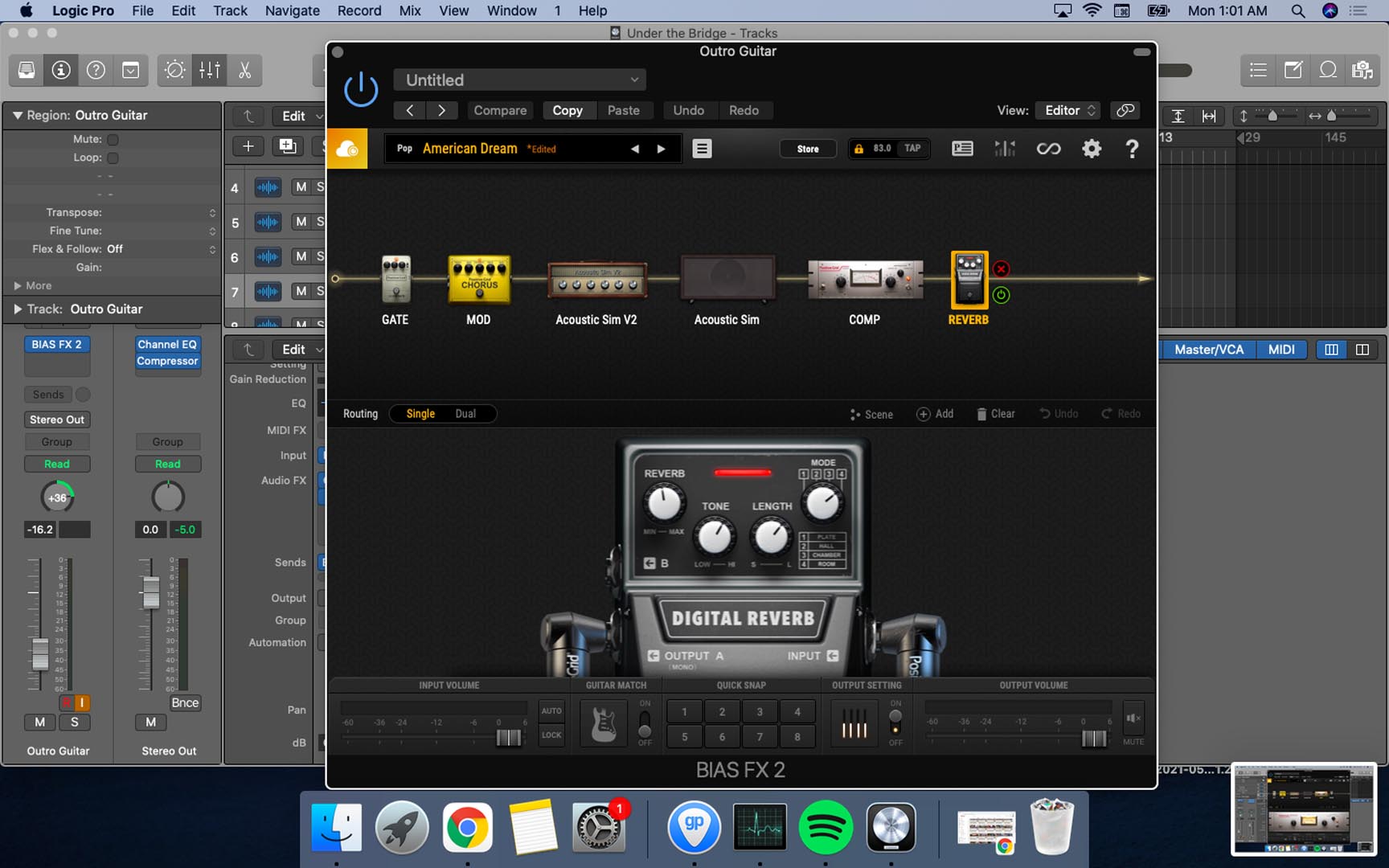Open the View Editor dropdown

click(x=1068, y=110)
